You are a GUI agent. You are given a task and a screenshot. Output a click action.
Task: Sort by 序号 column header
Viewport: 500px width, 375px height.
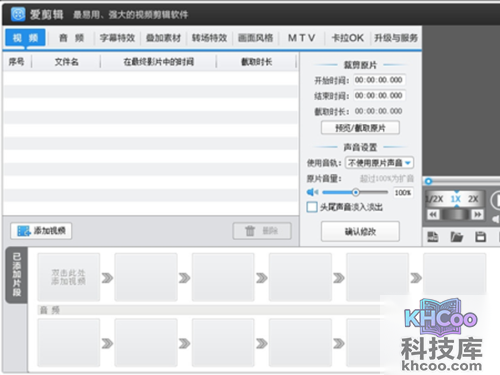[x=17, y=62]
